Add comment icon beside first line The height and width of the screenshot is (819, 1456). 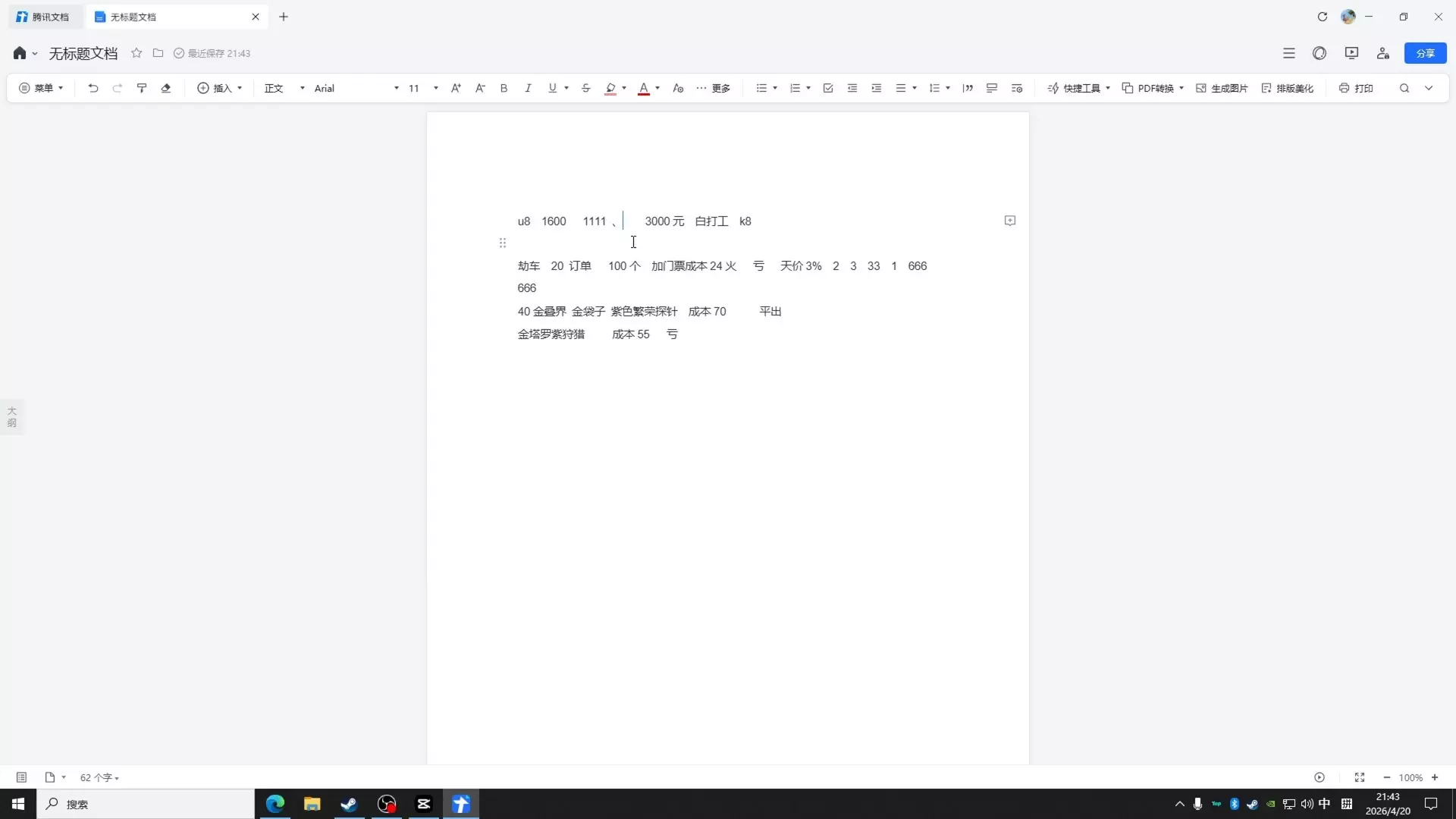pyautogui.click(x=1010, y=221)
